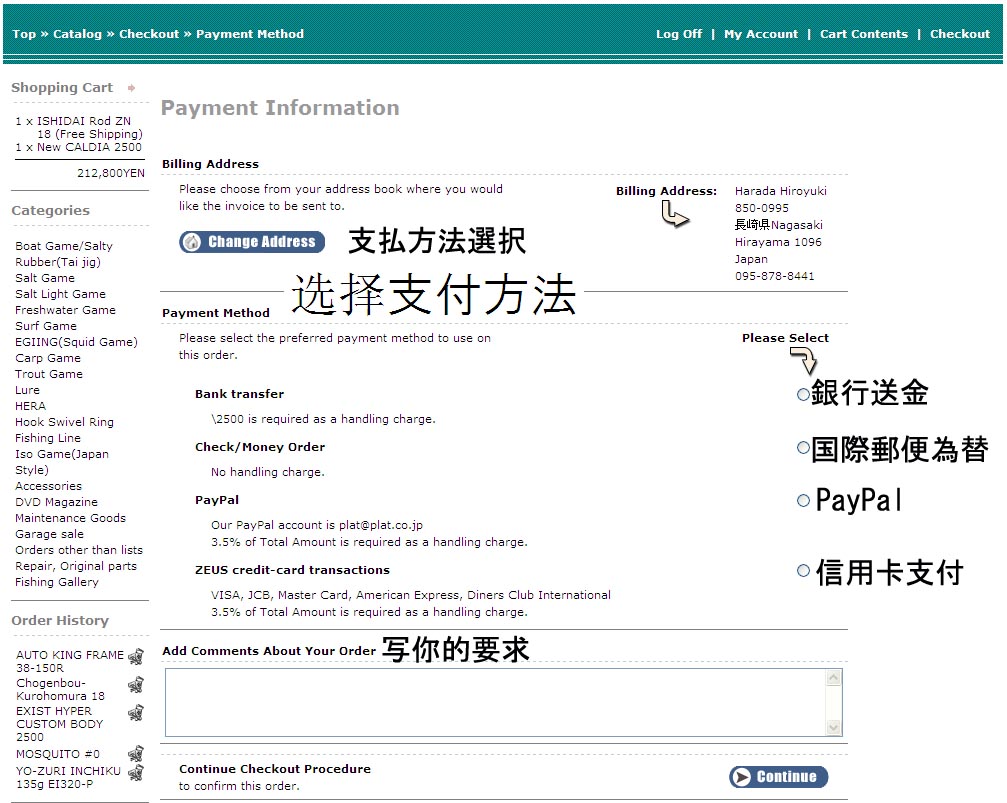Click the comments box scroll-up arrow
1007x803 pixels.
click(834, 677)
